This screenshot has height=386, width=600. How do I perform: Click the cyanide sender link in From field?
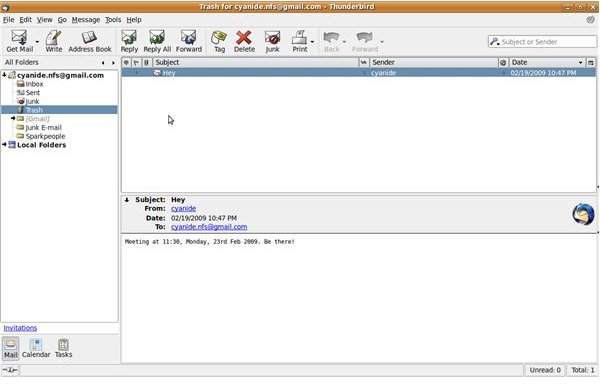[183, 208]
